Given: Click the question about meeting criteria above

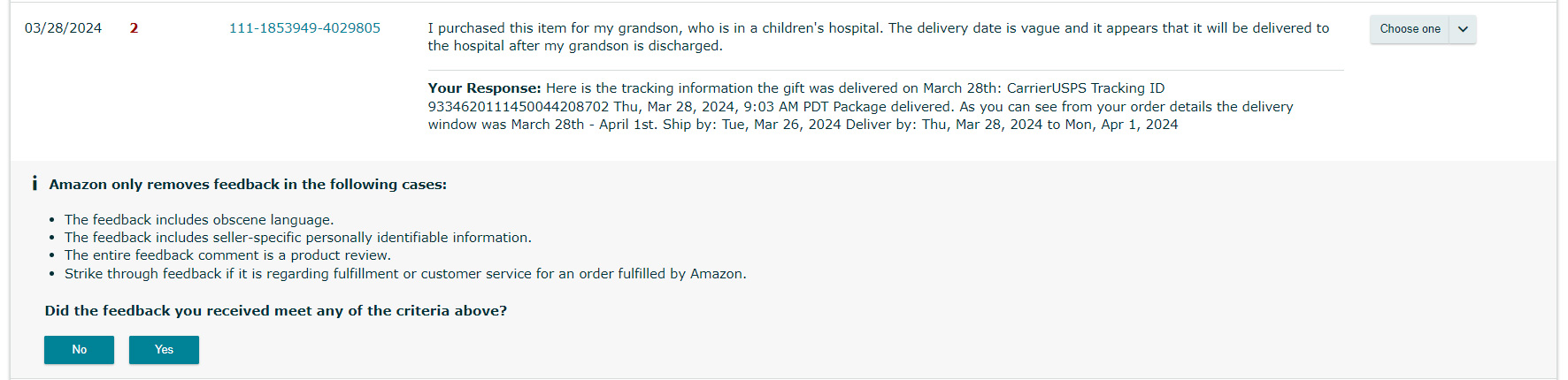Looking at the screenshot, I should click(276, 311).
